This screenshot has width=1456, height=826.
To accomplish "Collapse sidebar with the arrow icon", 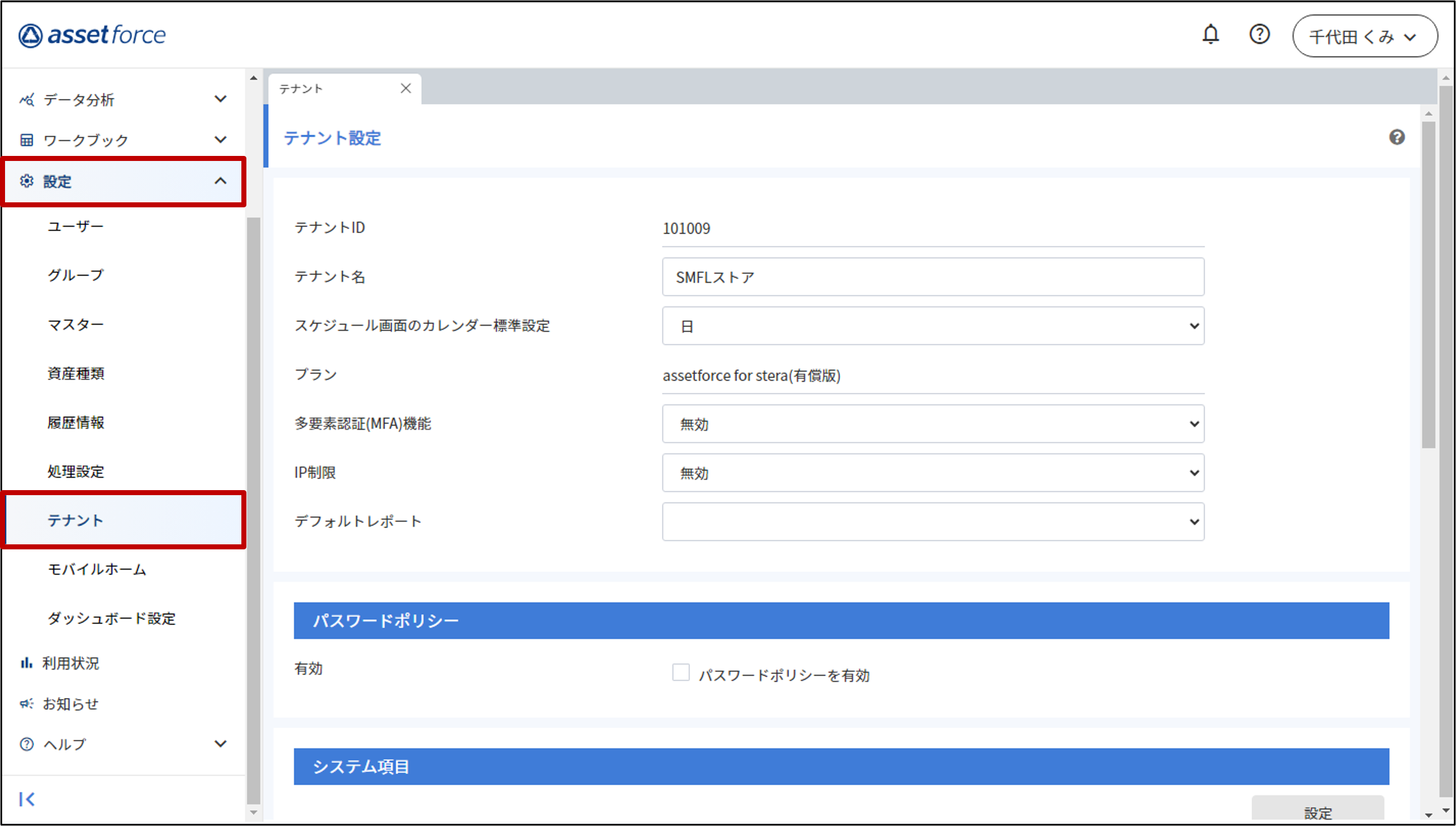I will (27, 799).
